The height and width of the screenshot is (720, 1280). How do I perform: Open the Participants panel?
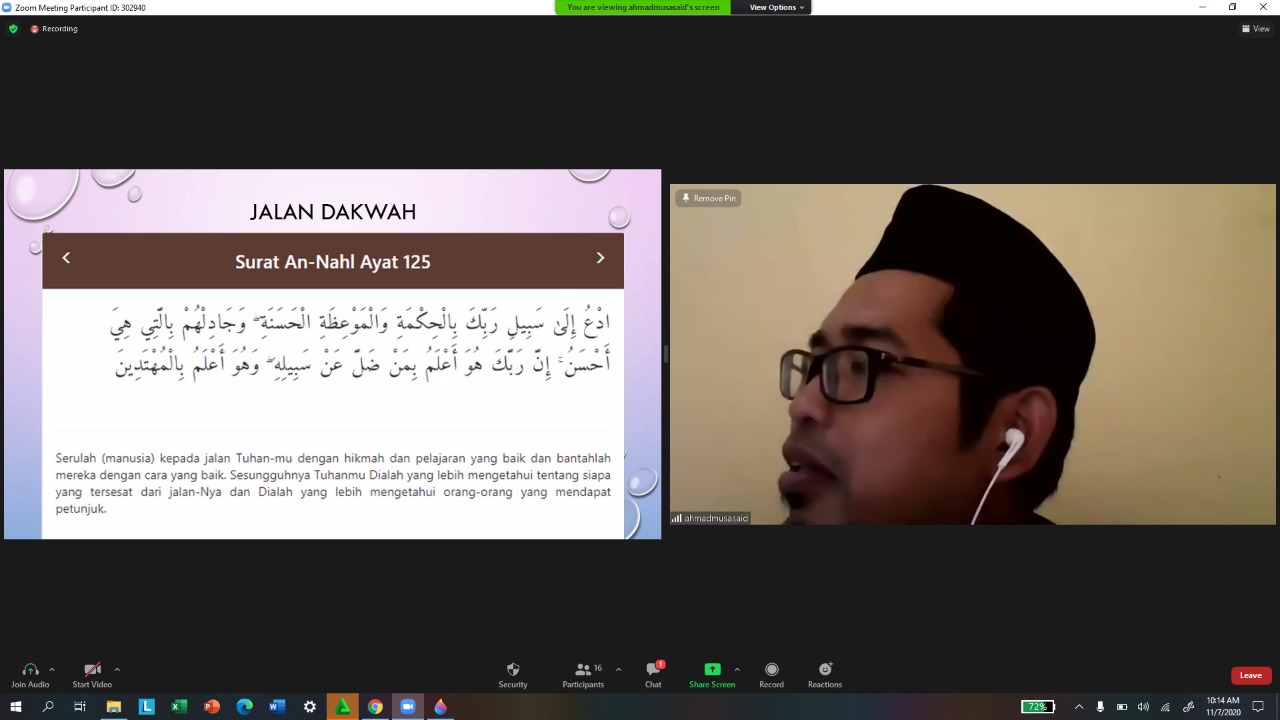tap(583, 671)
